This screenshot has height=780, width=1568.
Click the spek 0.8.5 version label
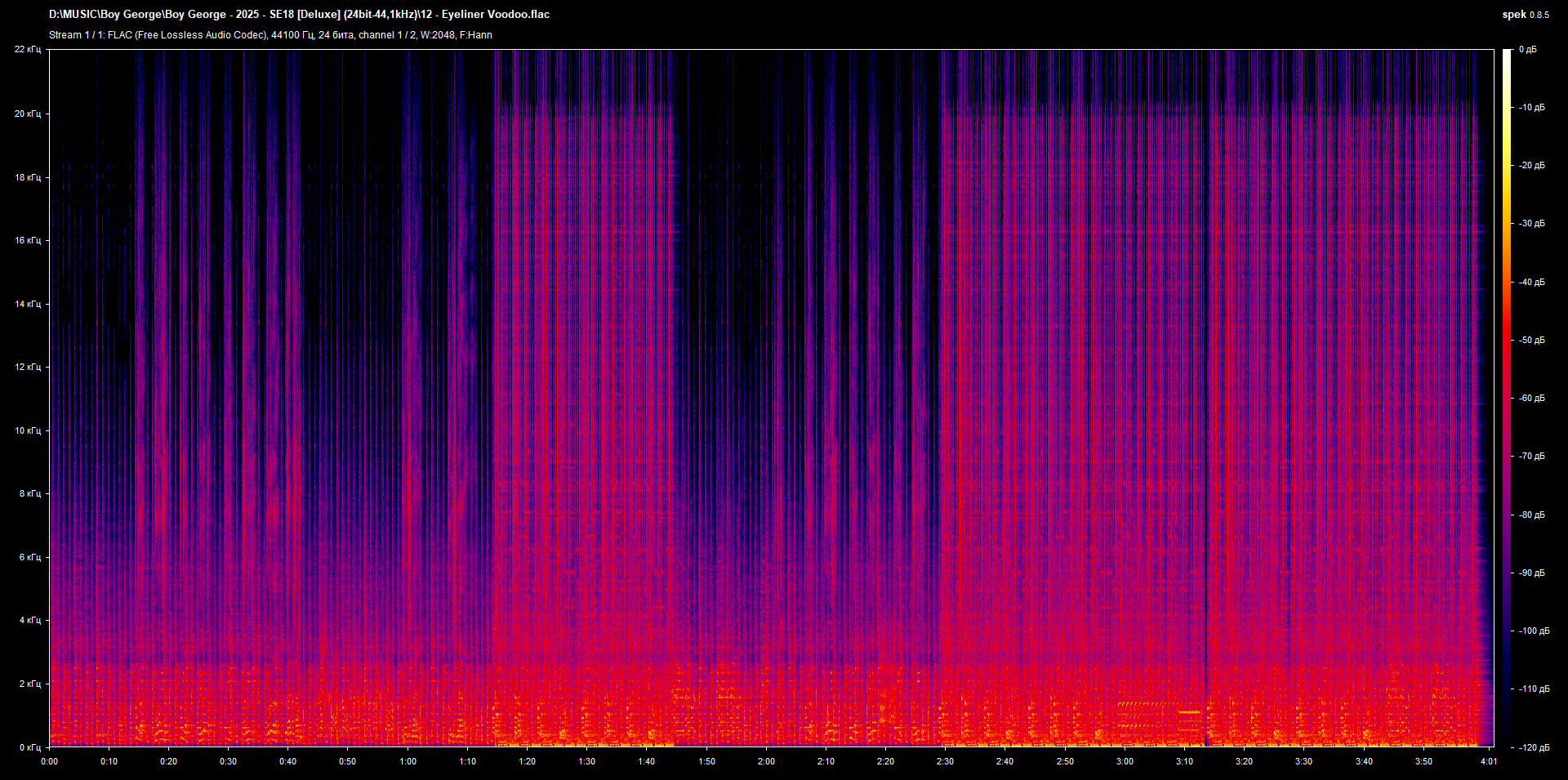[x=1526, y=15]
